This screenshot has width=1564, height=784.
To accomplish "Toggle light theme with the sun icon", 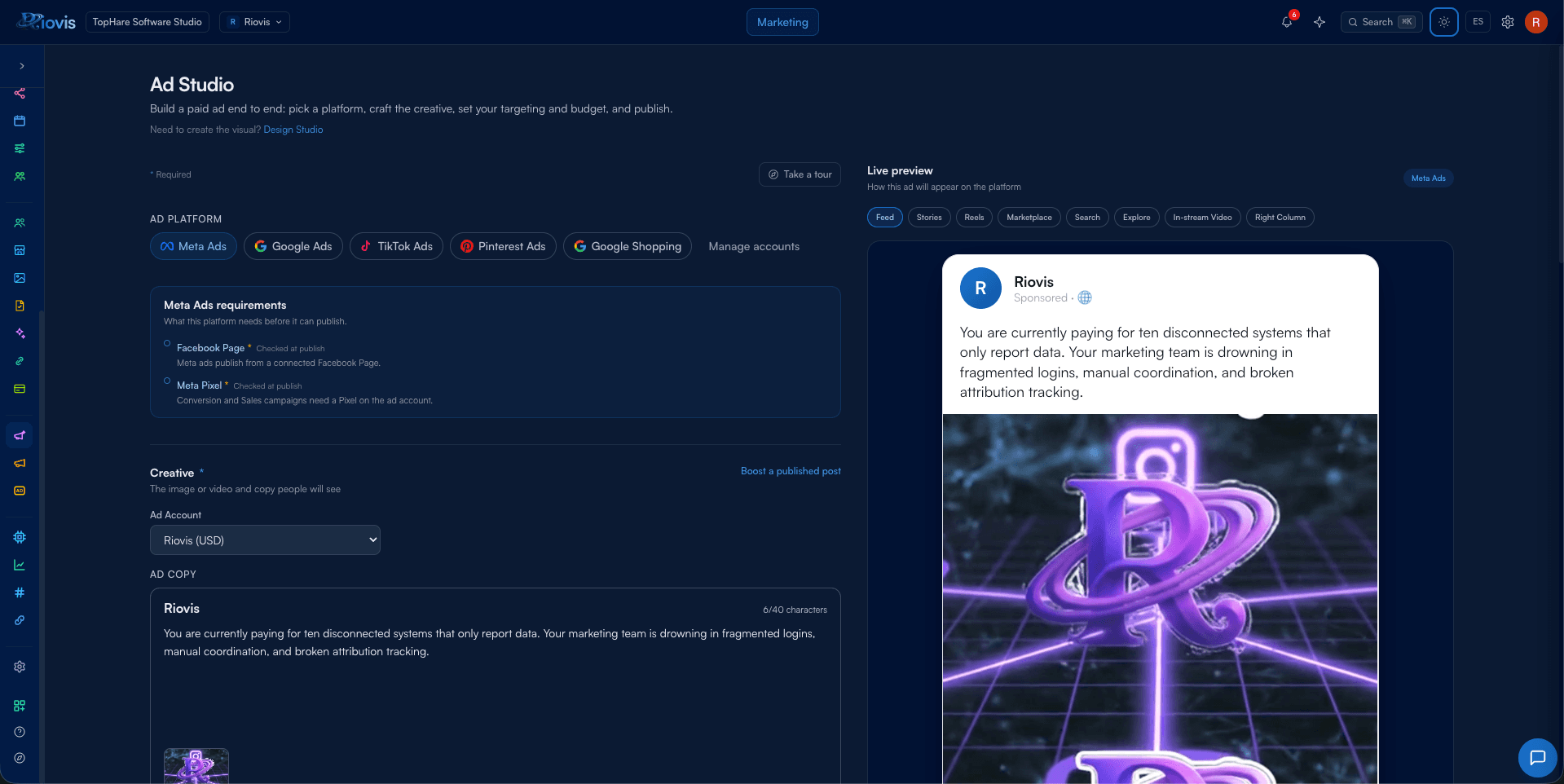I will (x=1444, y=22).
